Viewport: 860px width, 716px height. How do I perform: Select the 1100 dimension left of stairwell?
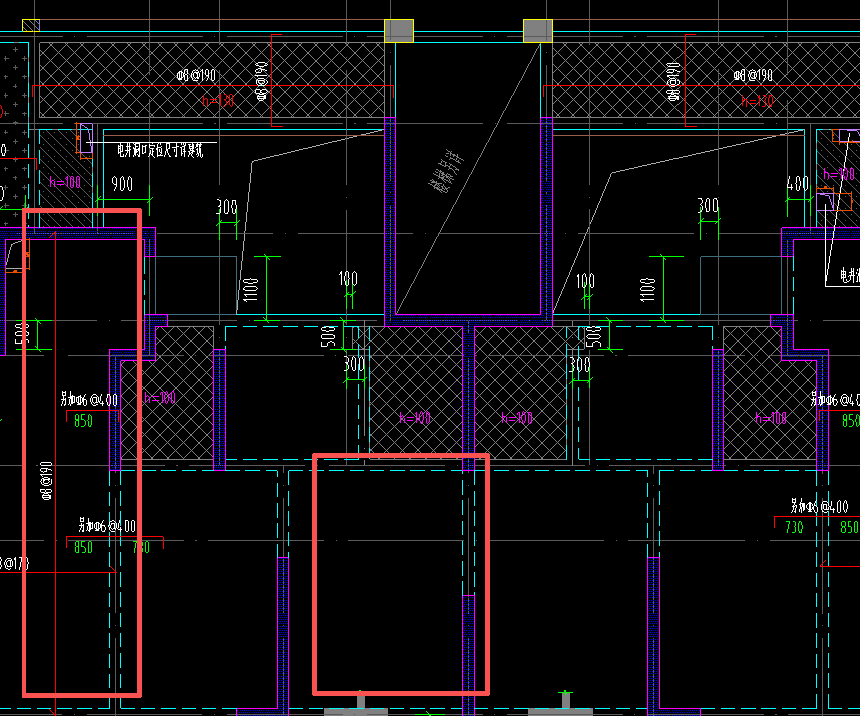[250, 290]
